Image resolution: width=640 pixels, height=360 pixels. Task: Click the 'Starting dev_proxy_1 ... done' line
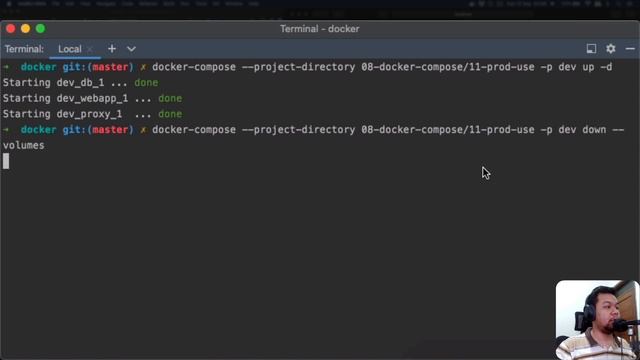point(92,114)
